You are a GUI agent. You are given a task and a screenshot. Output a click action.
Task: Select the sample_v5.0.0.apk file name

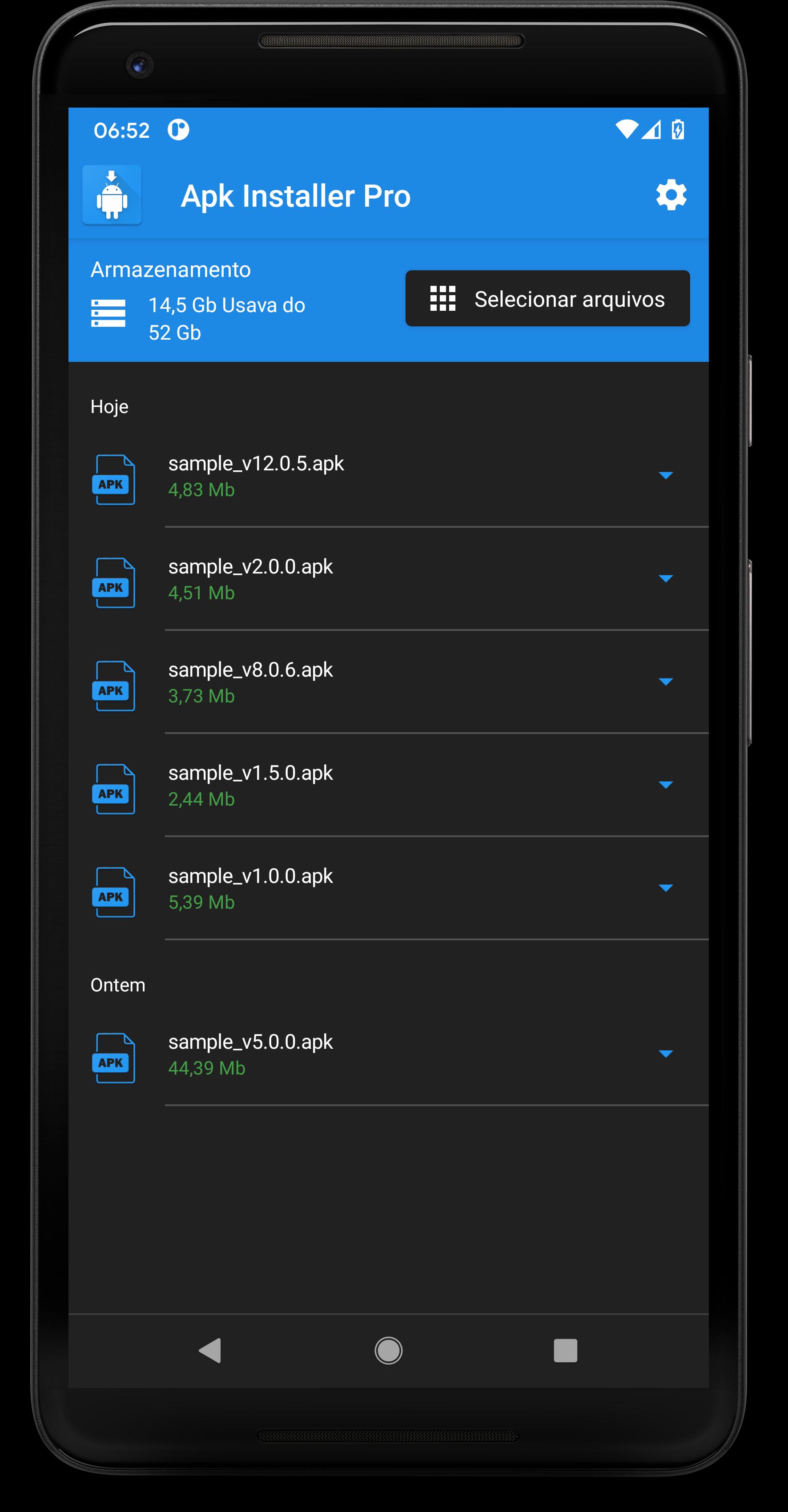point(251,1043)
